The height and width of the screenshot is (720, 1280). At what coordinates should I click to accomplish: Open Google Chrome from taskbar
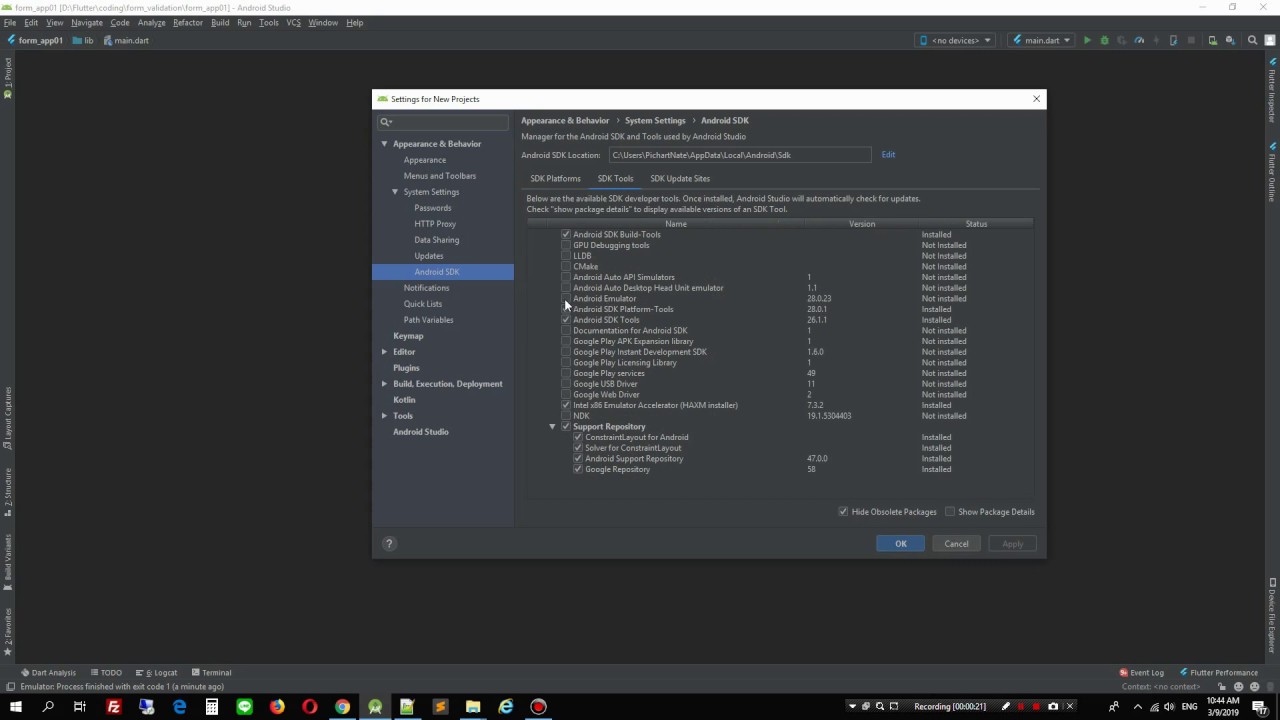[x=342, y=707]
